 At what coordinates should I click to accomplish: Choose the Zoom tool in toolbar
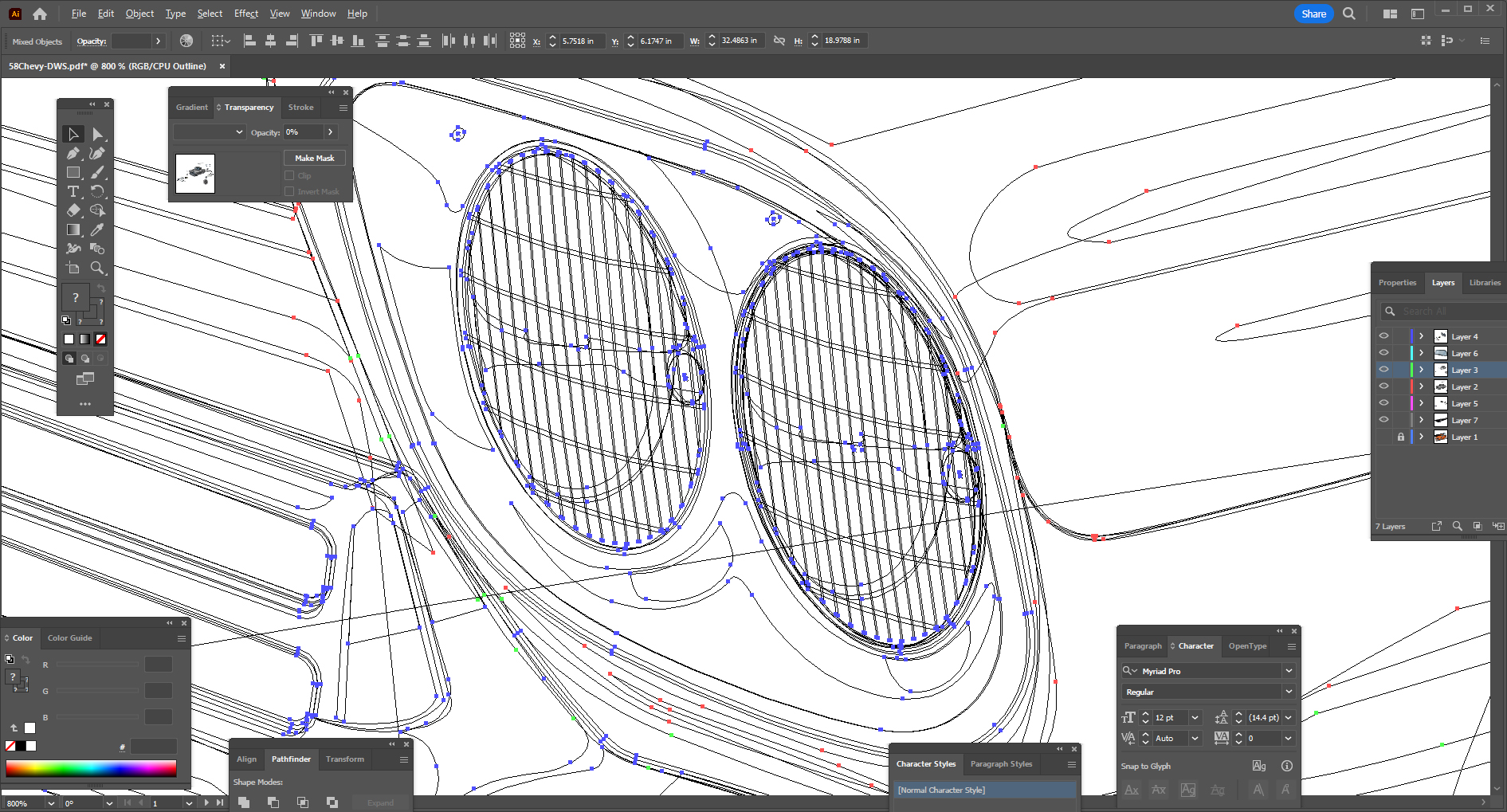97,269
